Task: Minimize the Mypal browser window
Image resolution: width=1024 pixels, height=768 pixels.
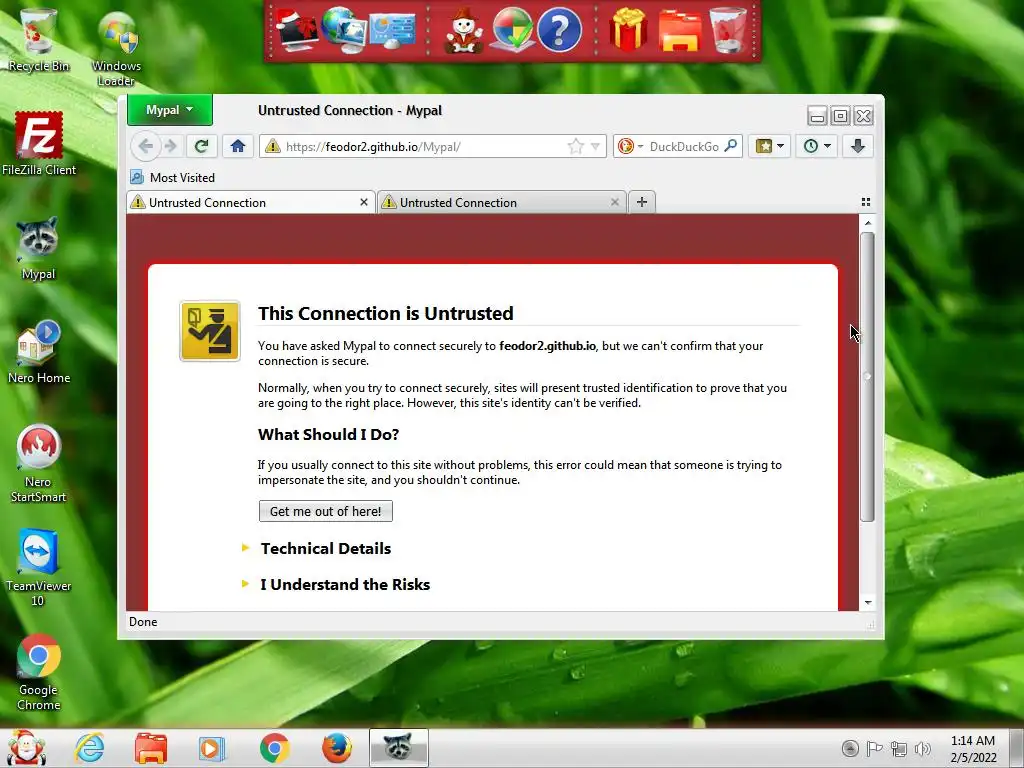Action: [x=817, y=116]
